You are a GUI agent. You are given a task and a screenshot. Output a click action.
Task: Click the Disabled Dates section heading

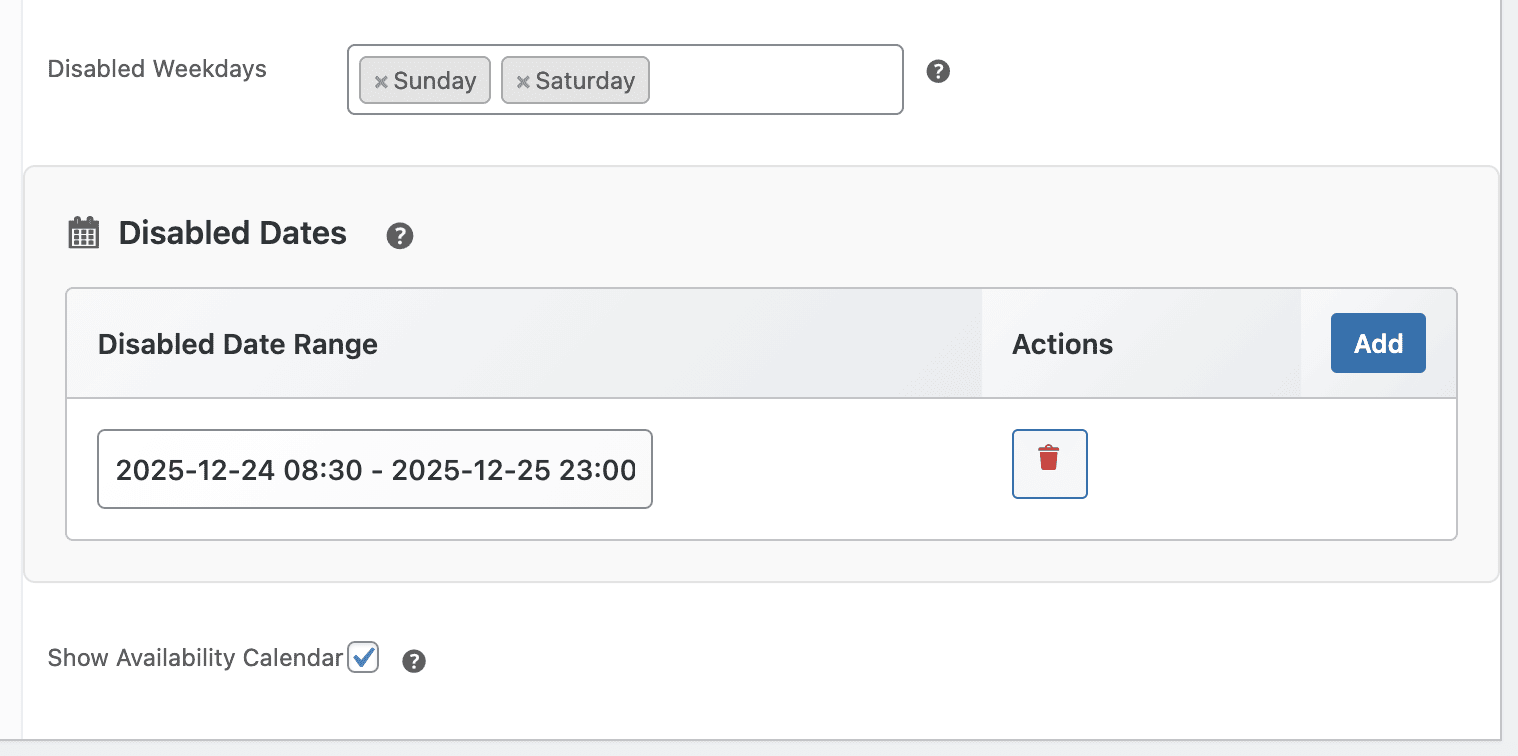coord(232,233)
